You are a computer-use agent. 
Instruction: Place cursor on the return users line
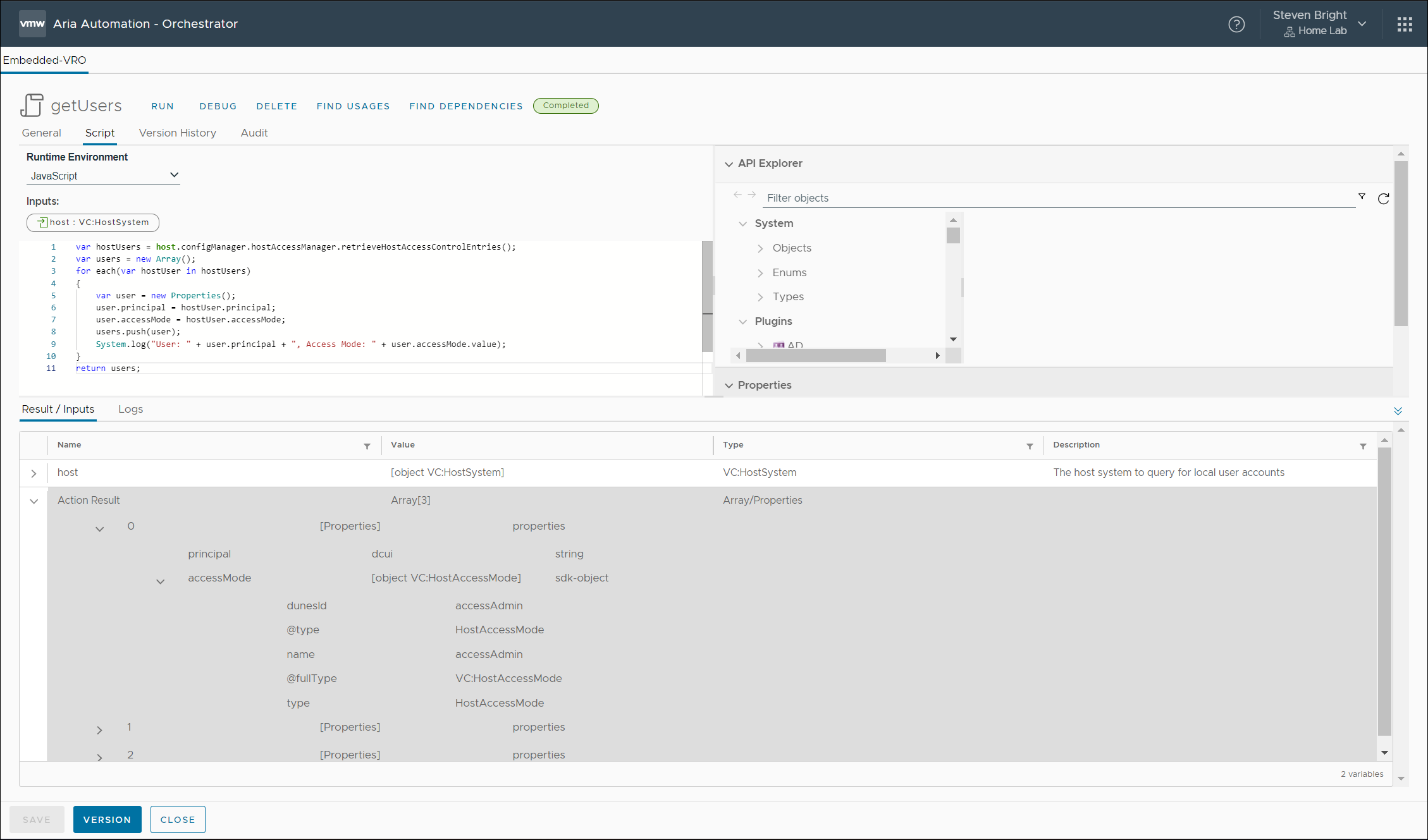click(108, 368)
